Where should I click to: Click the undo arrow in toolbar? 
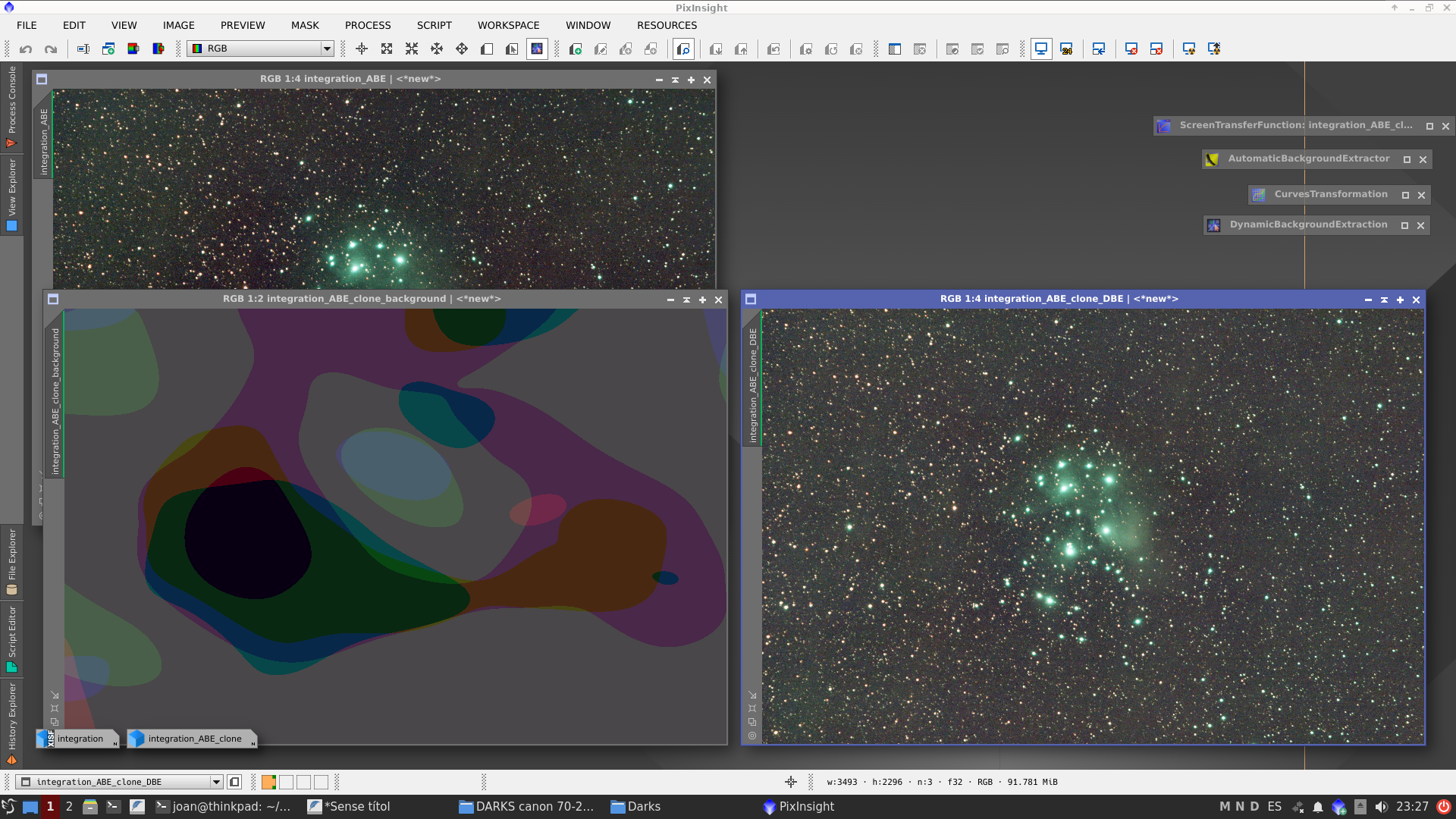(x=26, y=49)
